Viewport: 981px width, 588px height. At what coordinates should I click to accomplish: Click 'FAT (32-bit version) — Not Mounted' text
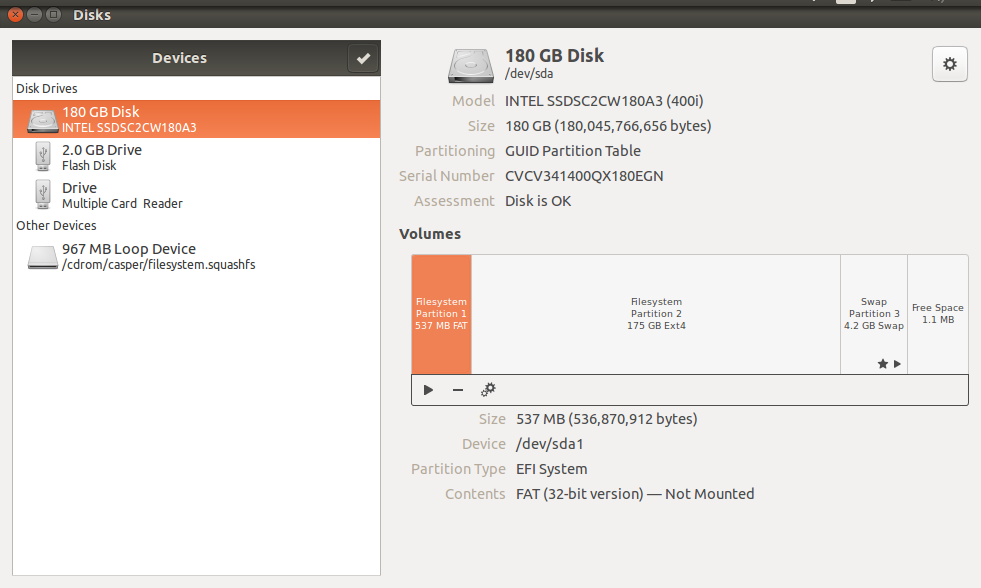[635, 494]
